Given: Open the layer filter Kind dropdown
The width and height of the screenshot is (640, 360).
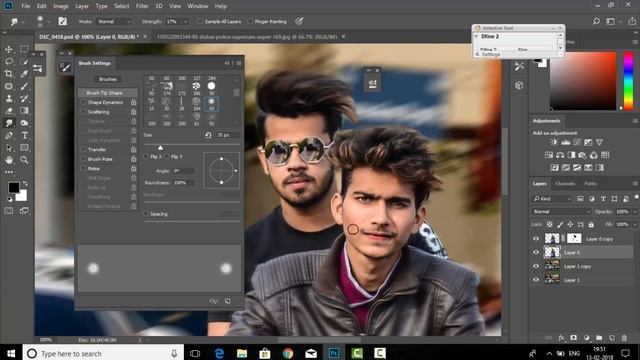Looking at the screenshot, I should [552, 199].
